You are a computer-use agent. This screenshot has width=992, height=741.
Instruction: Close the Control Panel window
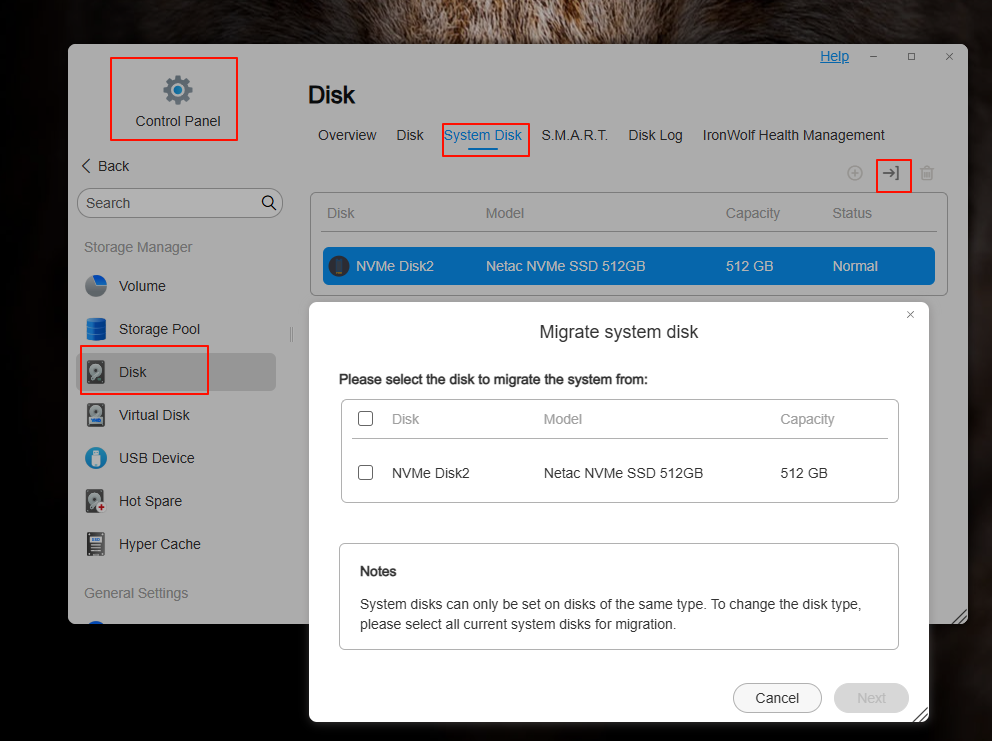click(949, 56)
